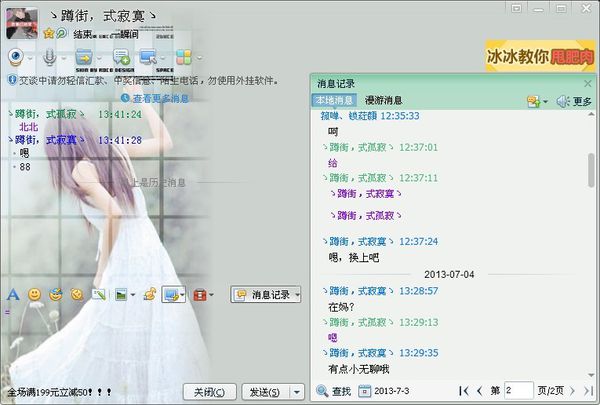The height and width of the screenshot is (405, 600).
Task: Open the magic emoticon icon
Action: (56, 294)
